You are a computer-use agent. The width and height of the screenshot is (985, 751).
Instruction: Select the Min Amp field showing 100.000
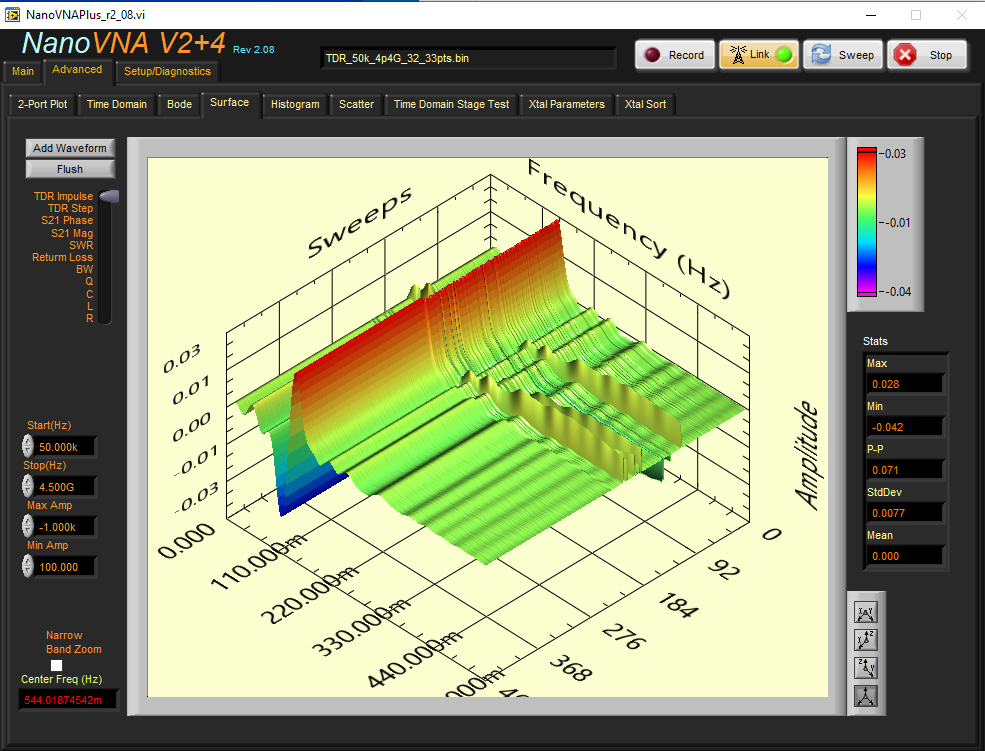[65, 568]
